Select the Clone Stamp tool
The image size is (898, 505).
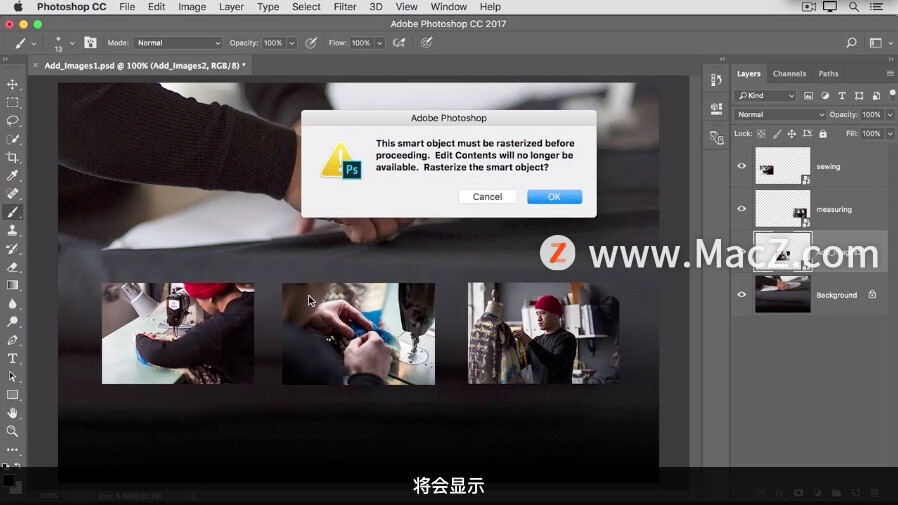coord(12,230)
